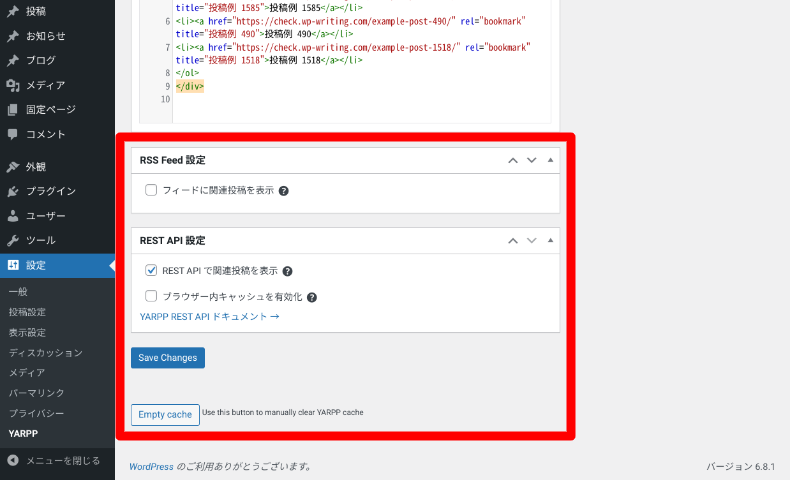The width and height of the screenshot is (790, 480).
Task: Open the WordPress footer link
Action: (151, 466)
